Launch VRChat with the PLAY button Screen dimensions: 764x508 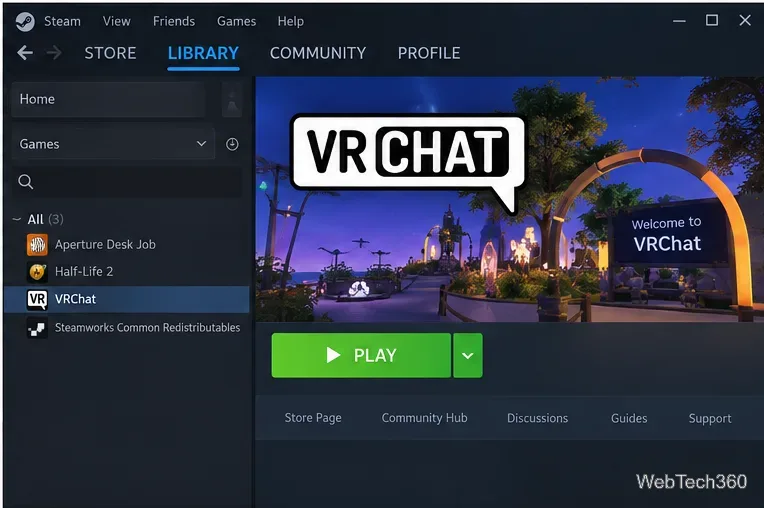[x=361, y=356]
